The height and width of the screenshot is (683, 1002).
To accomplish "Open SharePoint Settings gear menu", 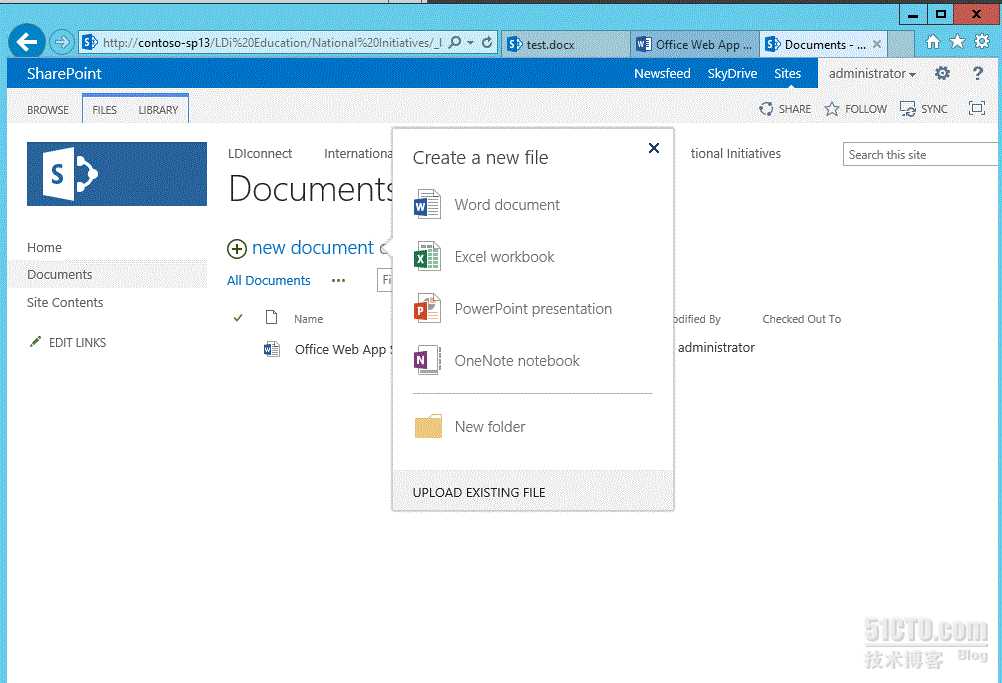I will point(943,73).
